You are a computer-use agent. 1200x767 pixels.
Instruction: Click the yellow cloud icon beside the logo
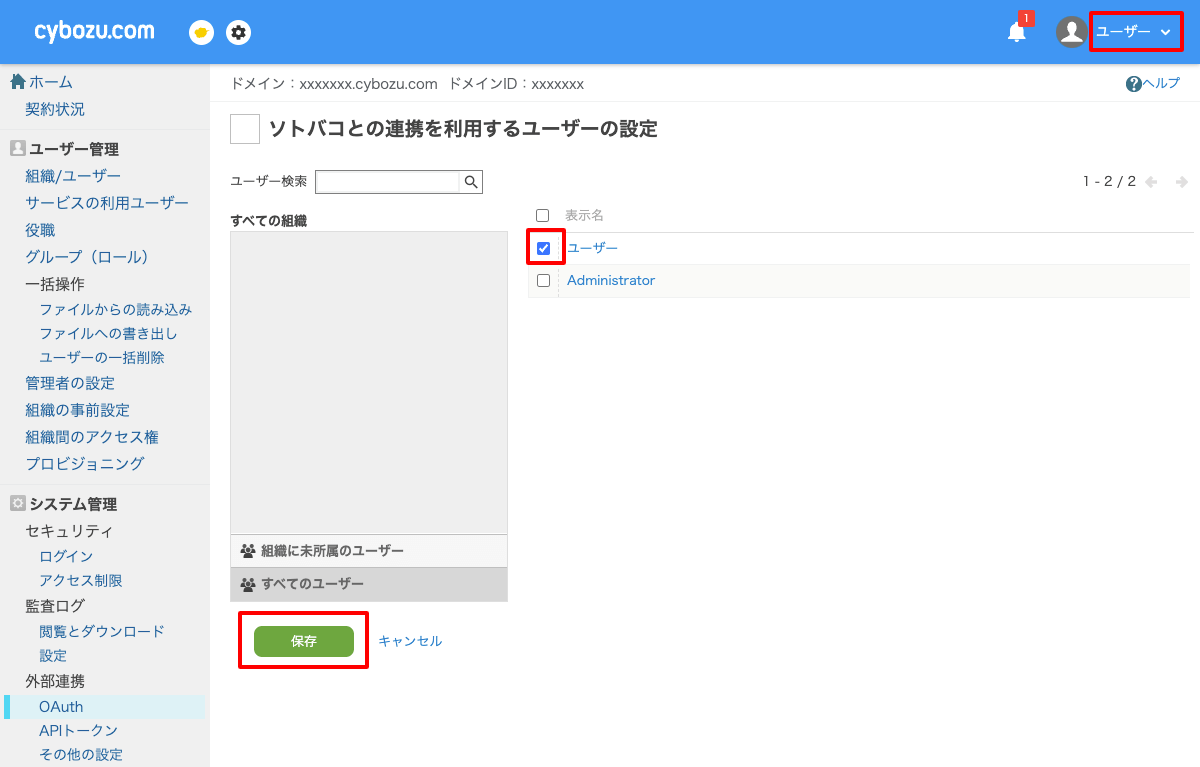201,33
